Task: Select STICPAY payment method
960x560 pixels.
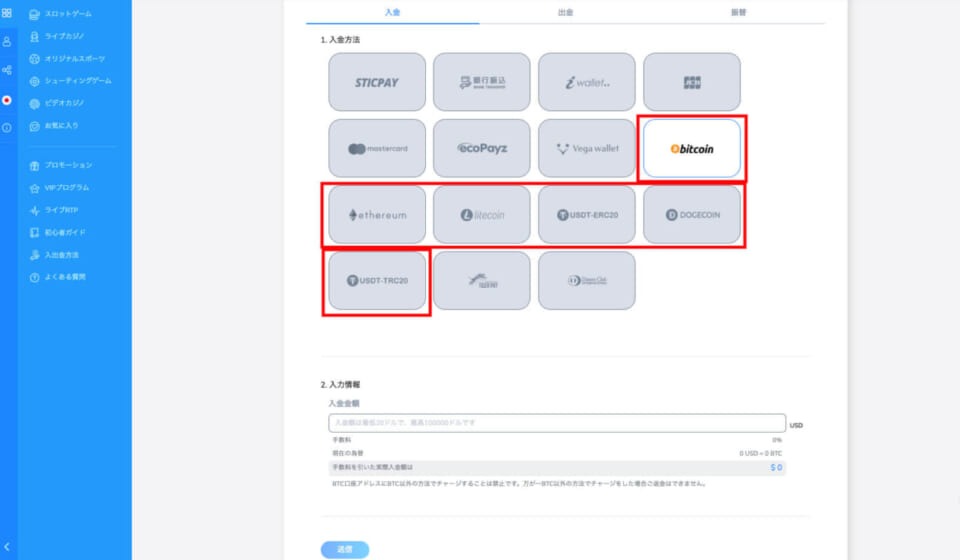Action: 377,82
